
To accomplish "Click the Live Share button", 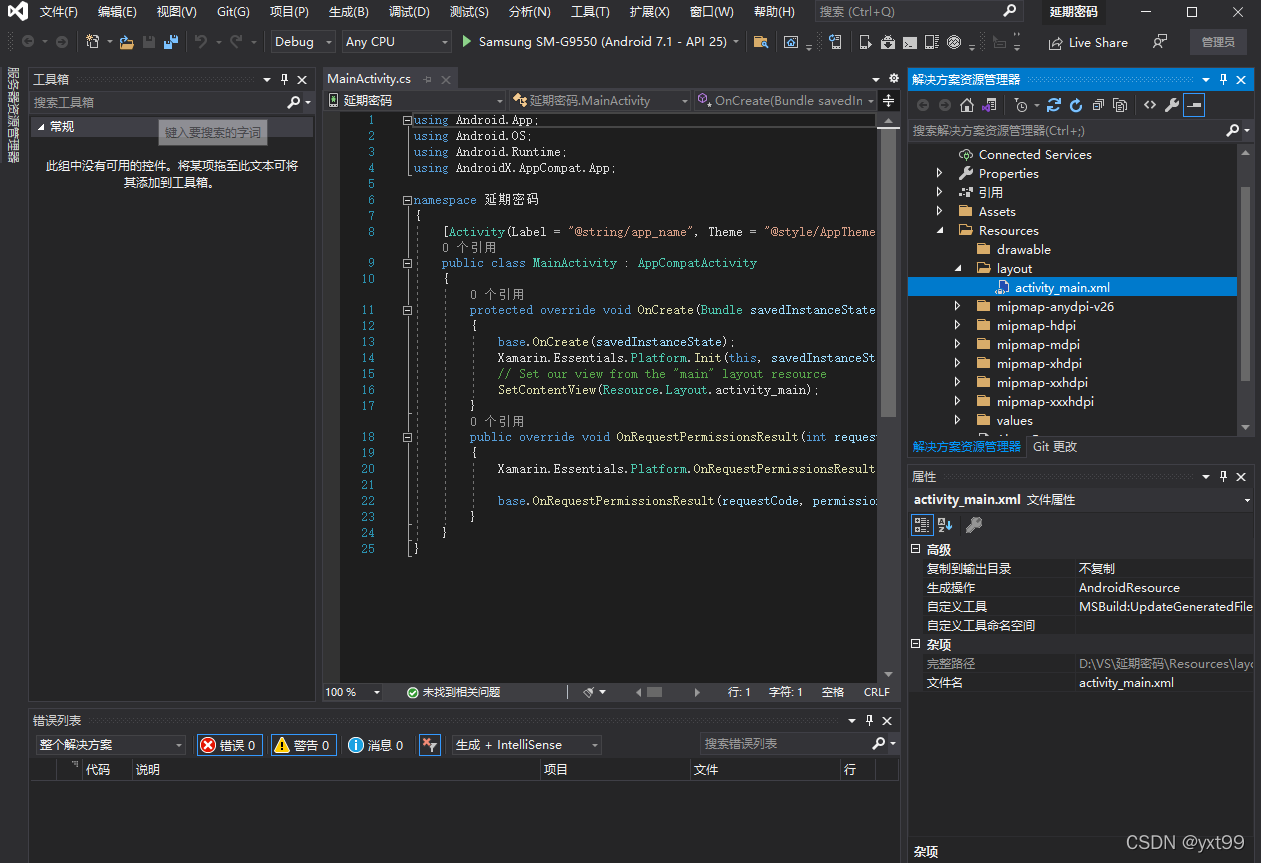I will coord(1087,43).
